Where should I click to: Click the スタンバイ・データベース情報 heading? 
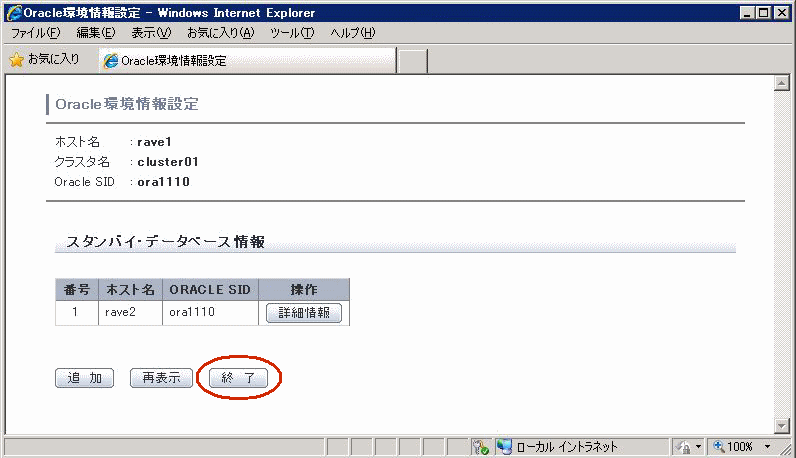click(x=165, y=242)
